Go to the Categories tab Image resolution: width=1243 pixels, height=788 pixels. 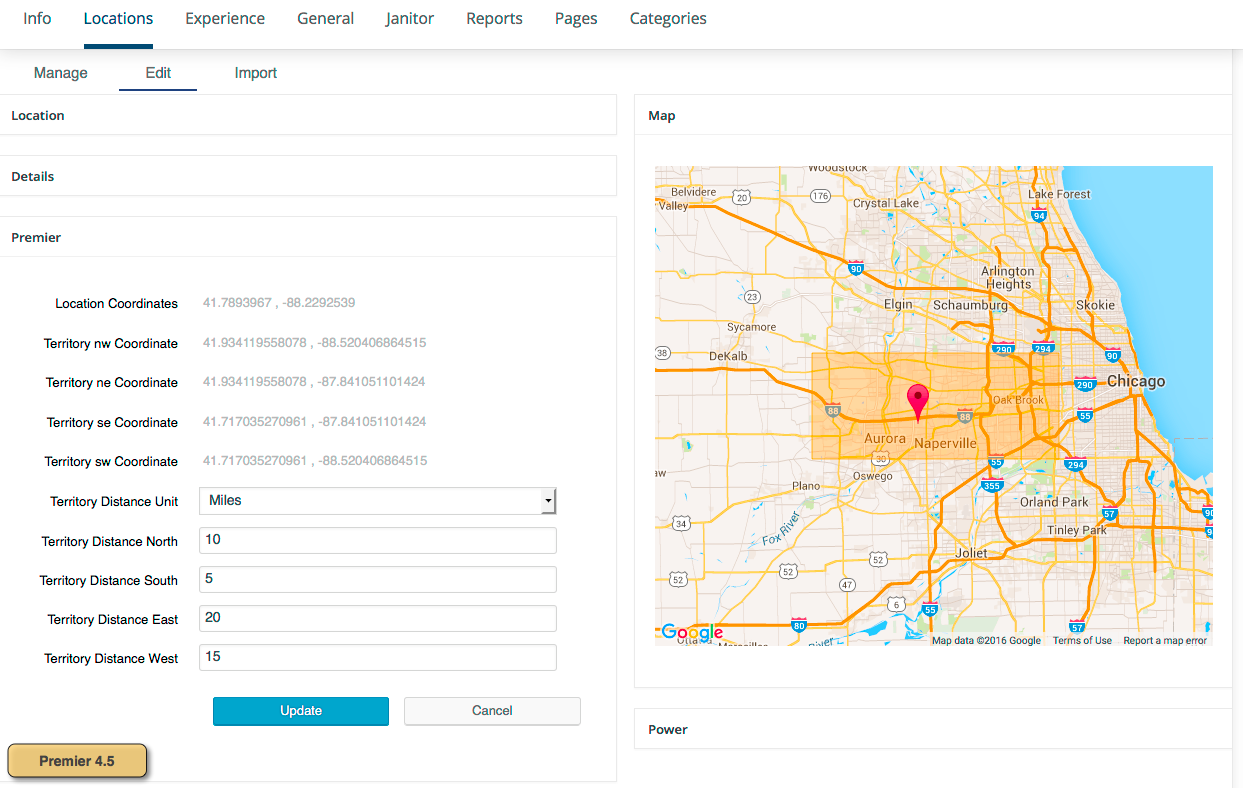(668, 19)
